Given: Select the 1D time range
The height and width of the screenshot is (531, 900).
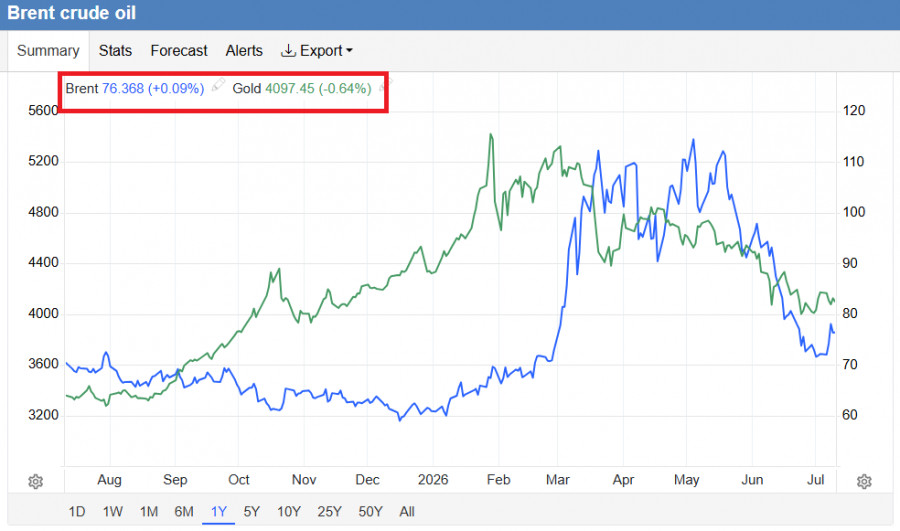Looking at the screenshot, I should coord(77,511).
